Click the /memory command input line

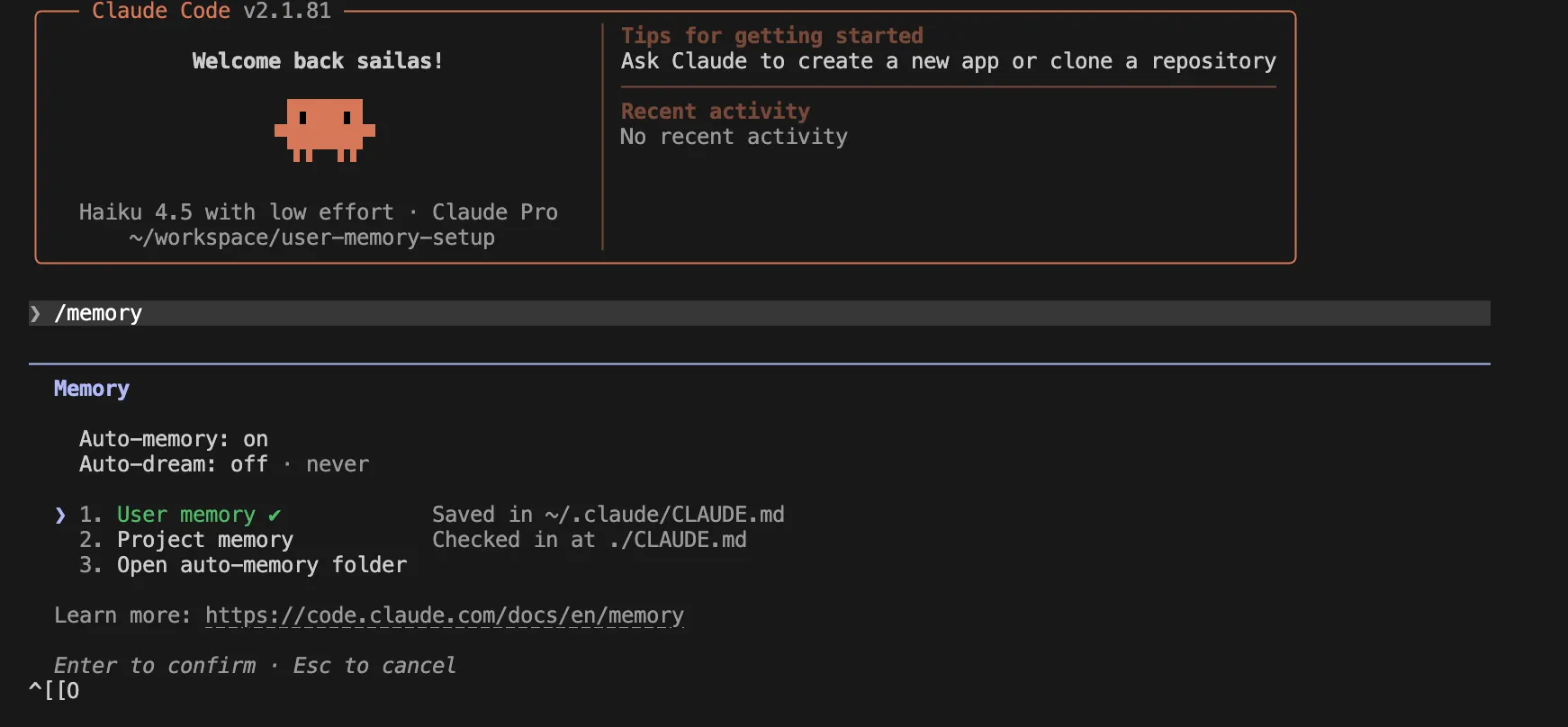tap(99, 313)
